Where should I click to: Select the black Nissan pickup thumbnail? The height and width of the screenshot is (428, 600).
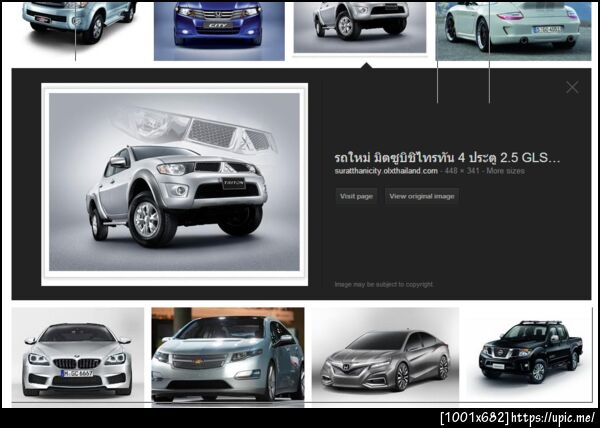tap(529, 355)
